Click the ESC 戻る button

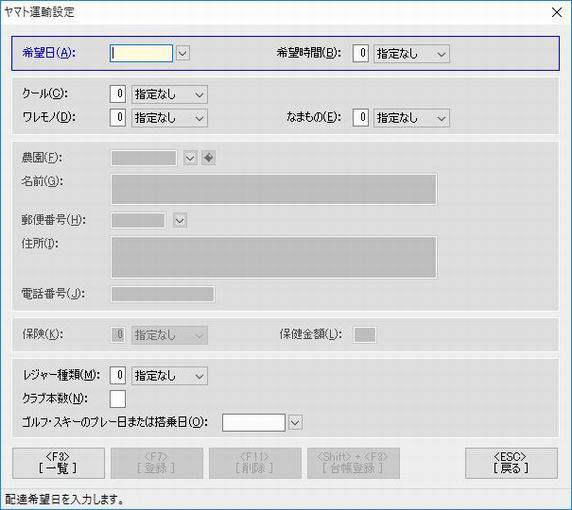[x=511, y=463]
